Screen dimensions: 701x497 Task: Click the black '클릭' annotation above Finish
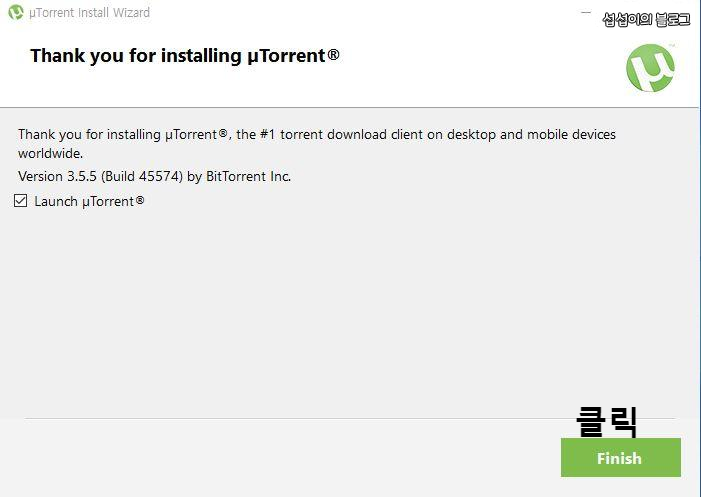tap(607, 421)
